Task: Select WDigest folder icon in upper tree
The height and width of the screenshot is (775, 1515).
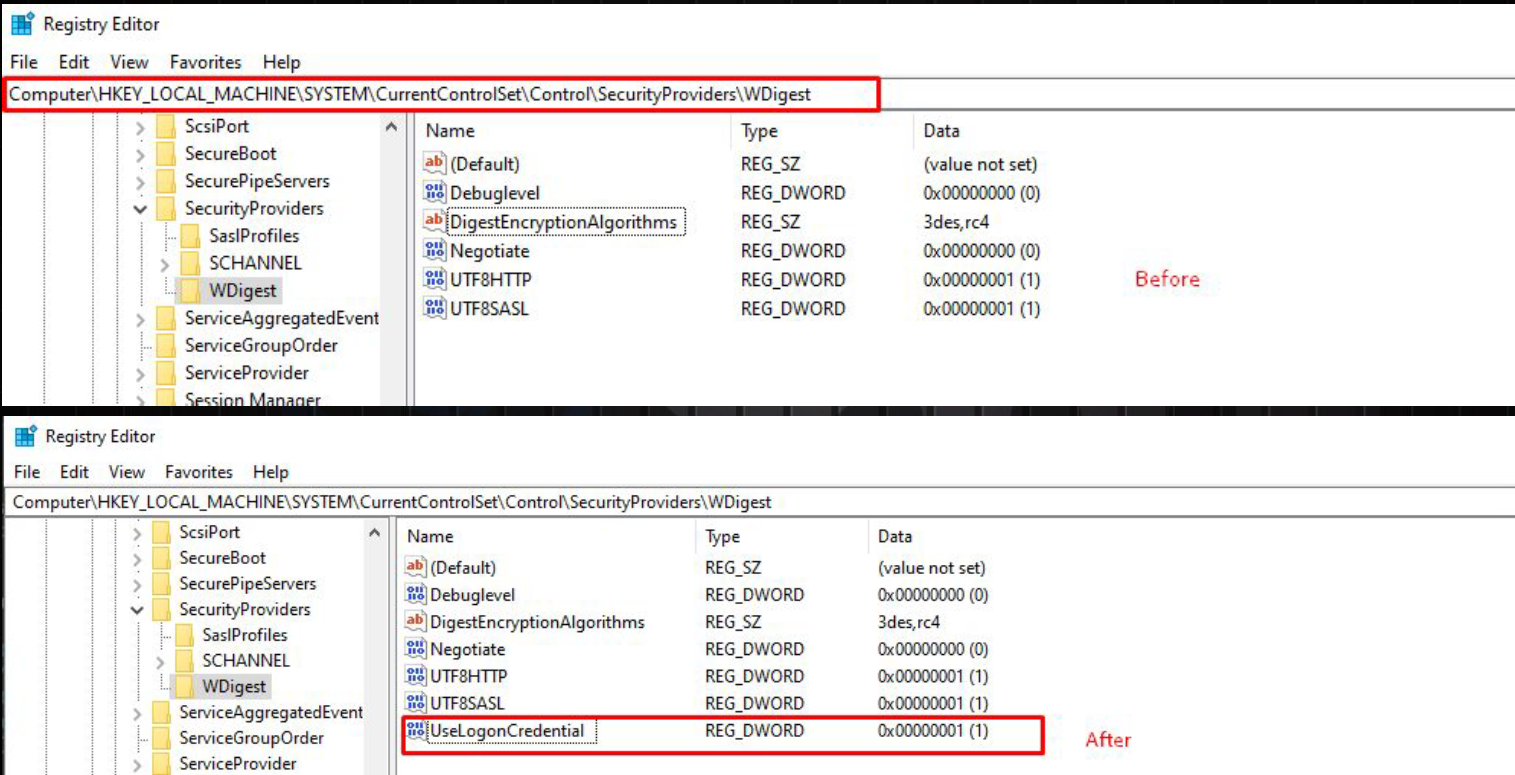Action: pos(191,291)
